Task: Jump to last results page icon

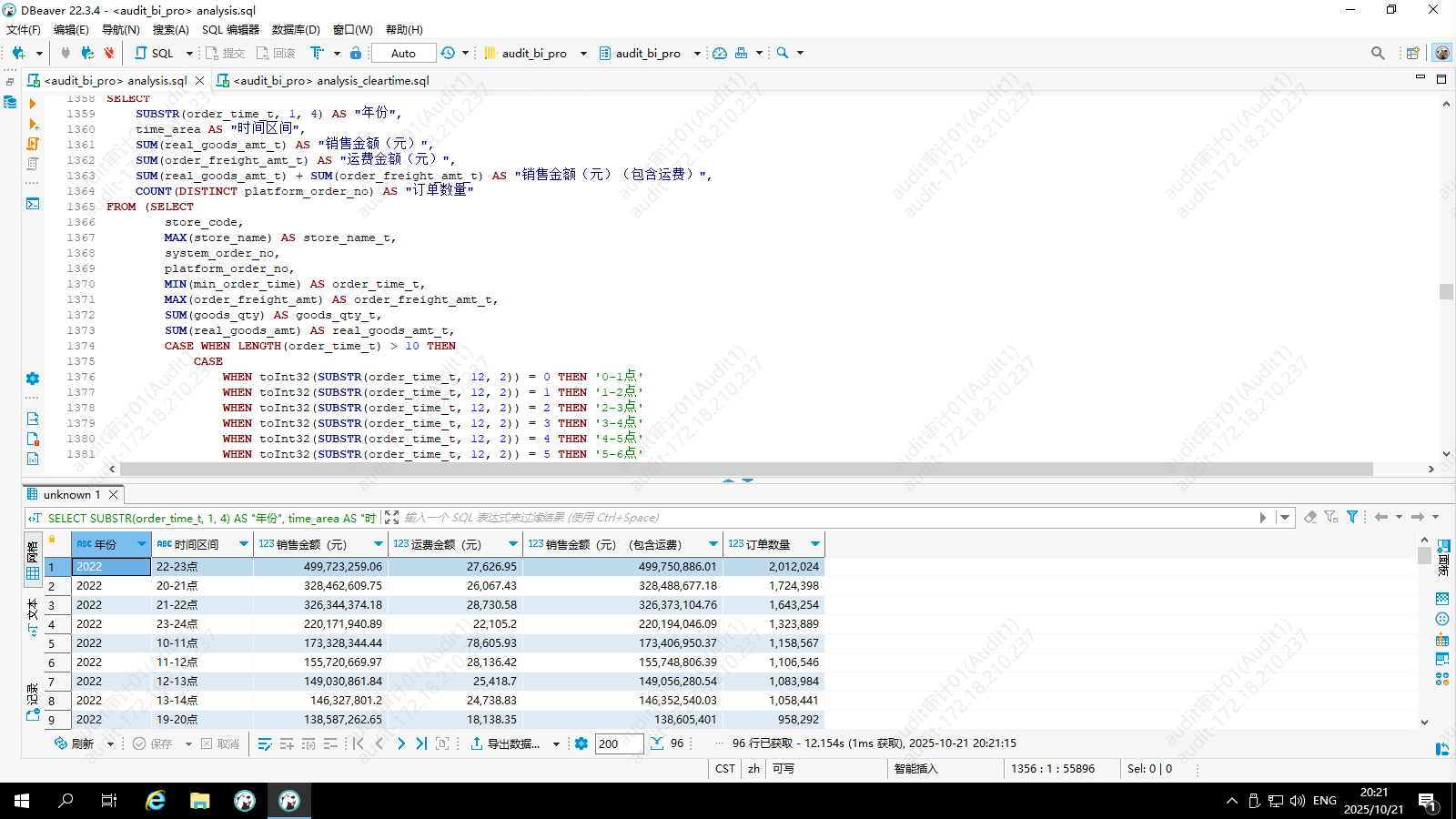Action: click(x=421, y=743)
